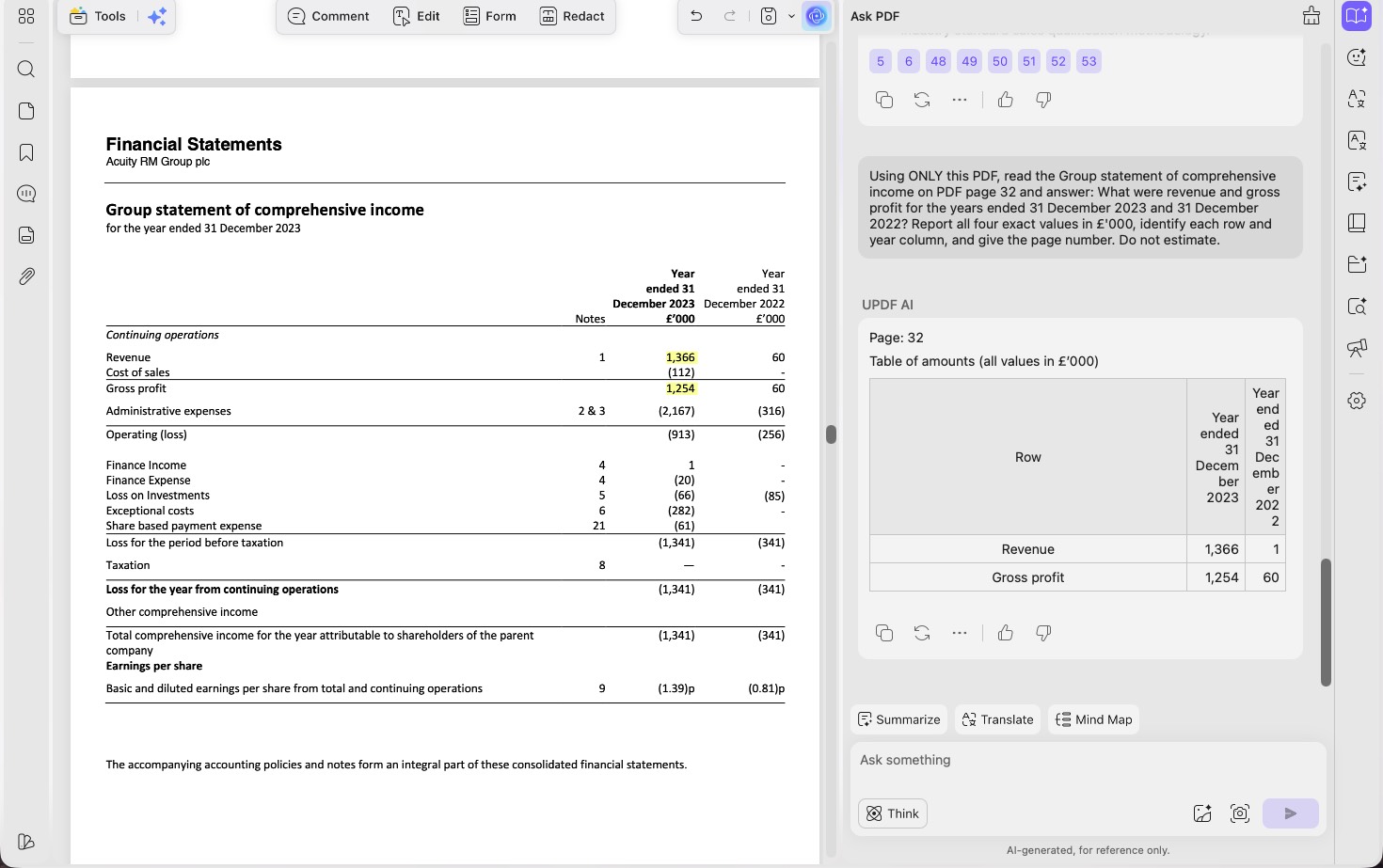Open settings gear in right sidebar
The width and height of the screenshot is (1383, 868).
pyautogui.click(x=1357, y=401)
